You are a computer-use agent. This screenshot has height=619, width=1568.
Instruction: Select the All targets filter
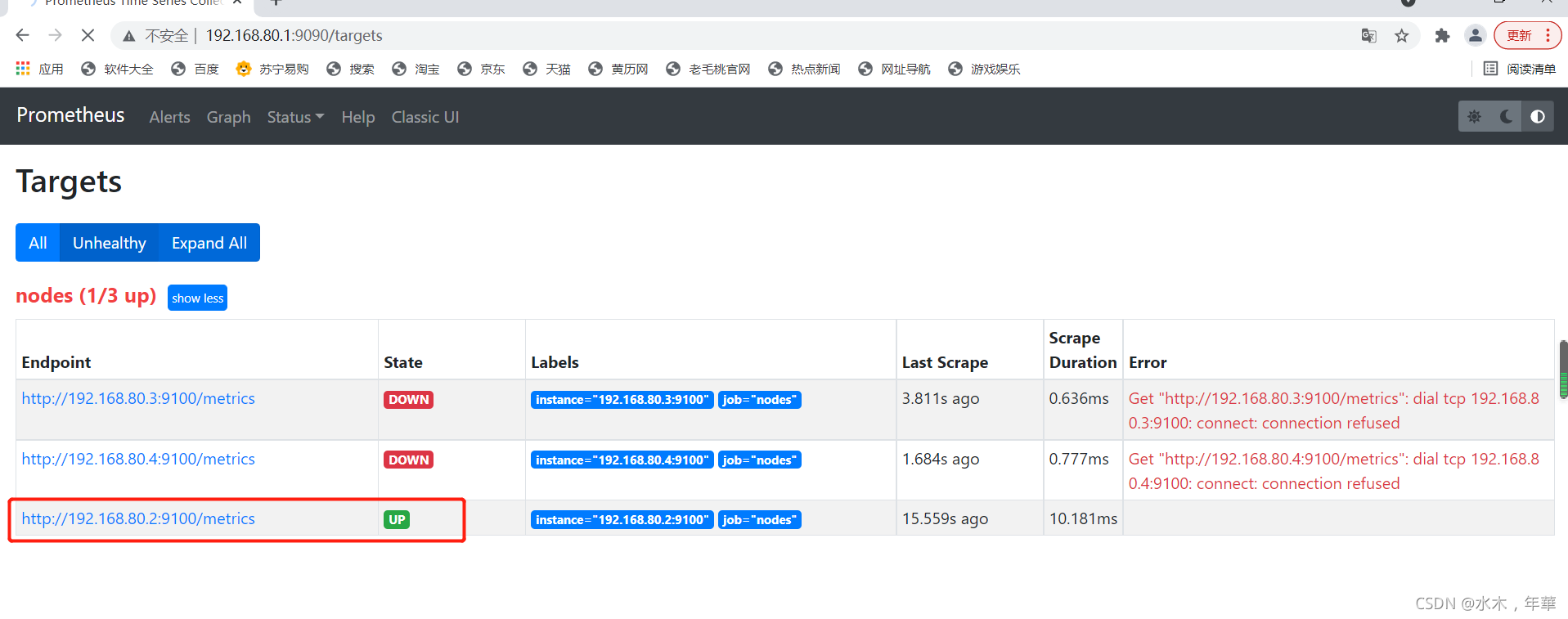click(38, 243)
